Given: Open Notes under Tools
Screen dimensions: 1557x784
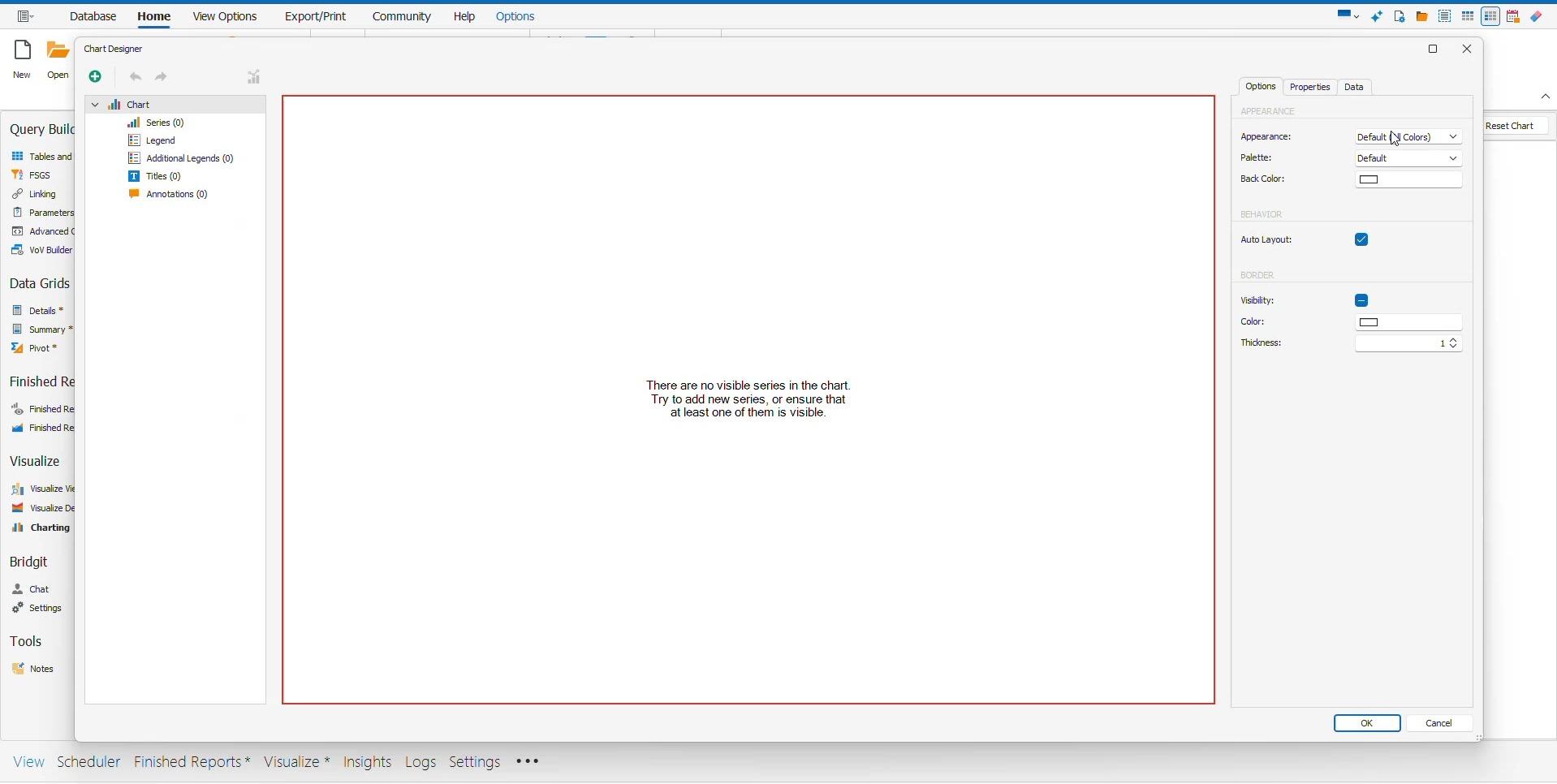Looking at the screenshot, I should [x=33, y=670].
